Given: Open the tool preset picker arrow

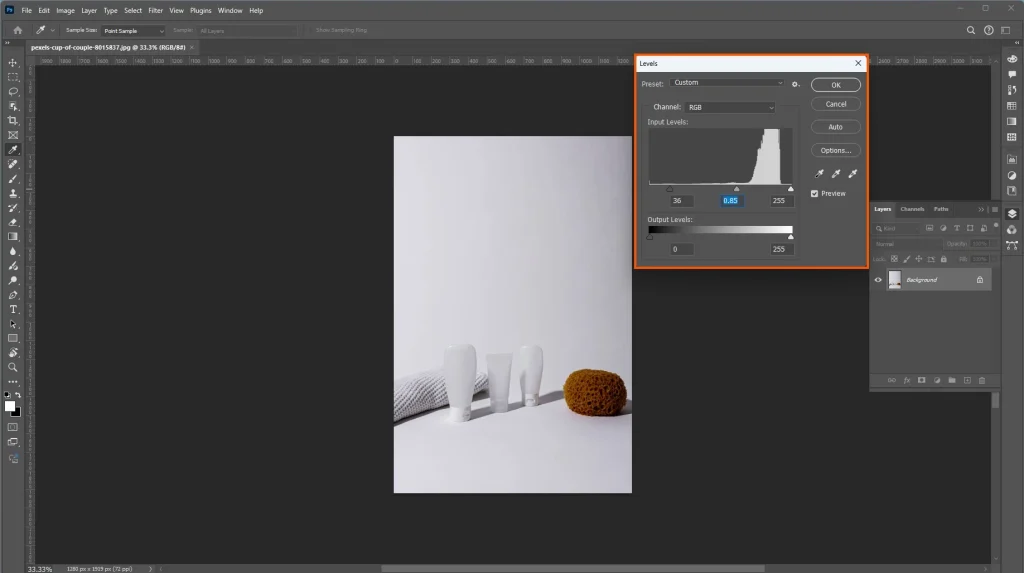Looking at the screenshot, I should point(52,30).
